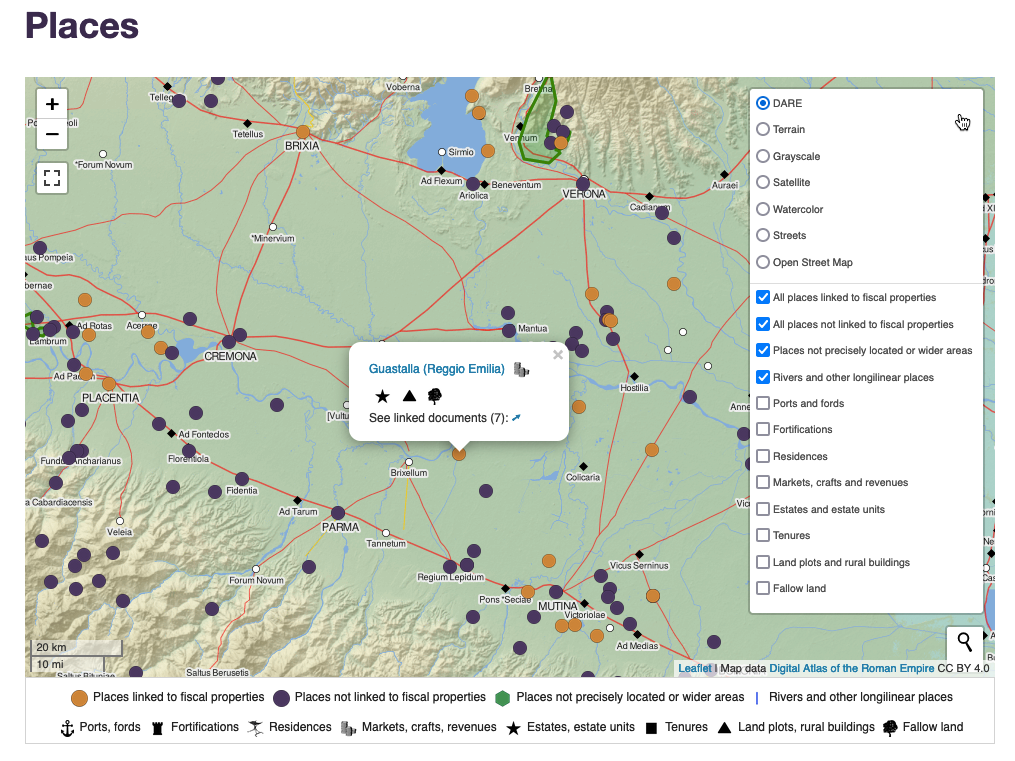Click the anchor Ports, fords legend icon
Screen dimensions: 1015x761
click(x=67, y=728)
